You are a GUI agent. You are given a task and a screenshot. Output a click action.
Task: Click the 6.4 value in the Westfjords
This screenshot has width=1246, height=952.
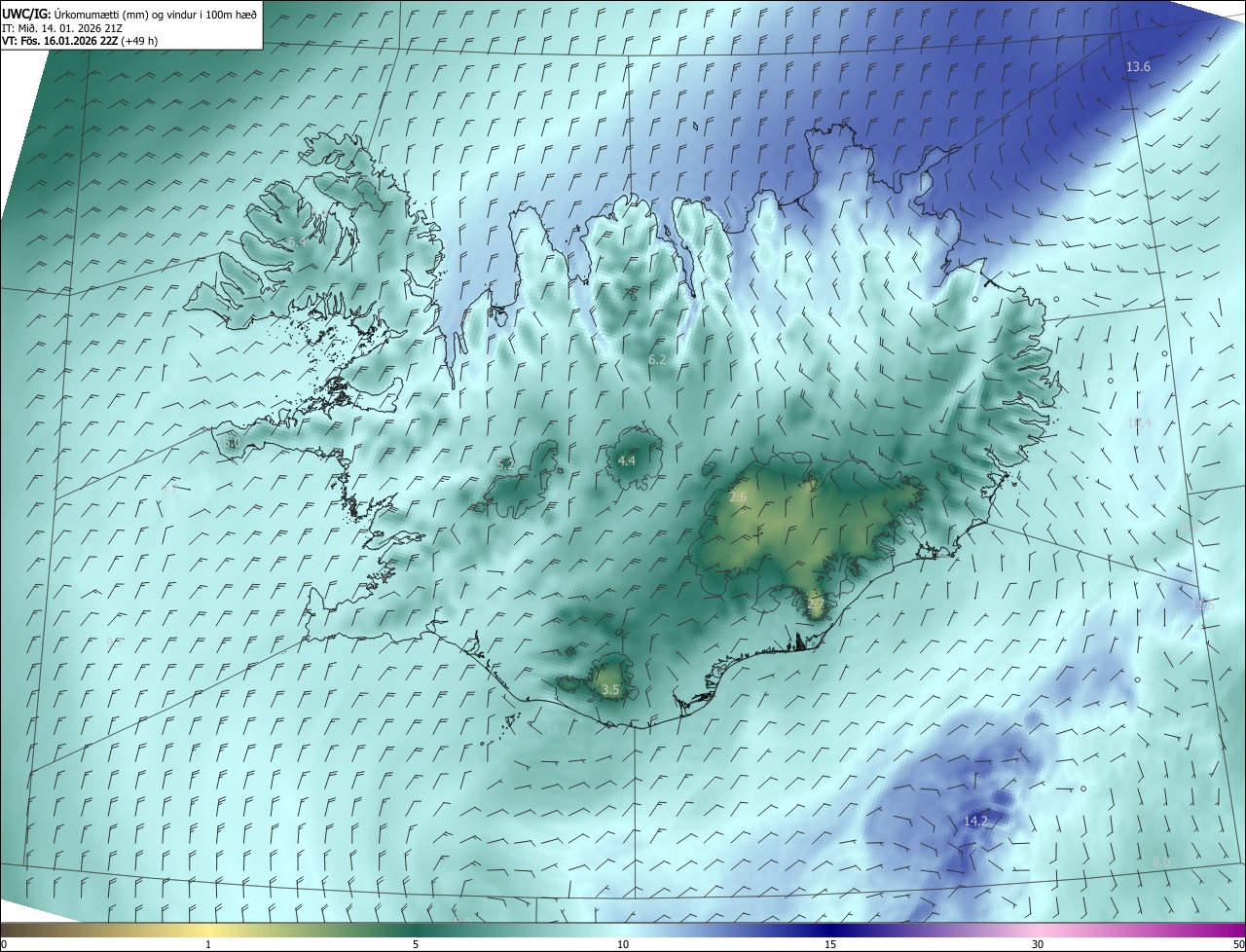pos(296,240)
